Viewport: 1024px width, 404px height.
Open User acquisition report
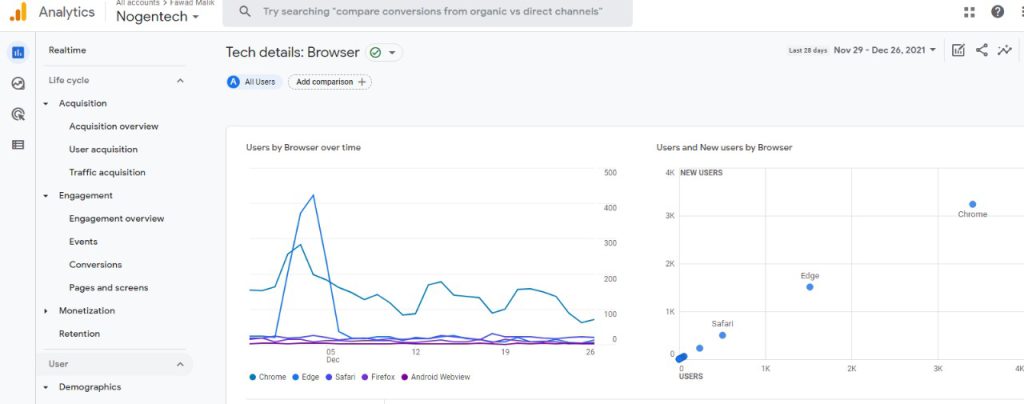pos(103,149)
